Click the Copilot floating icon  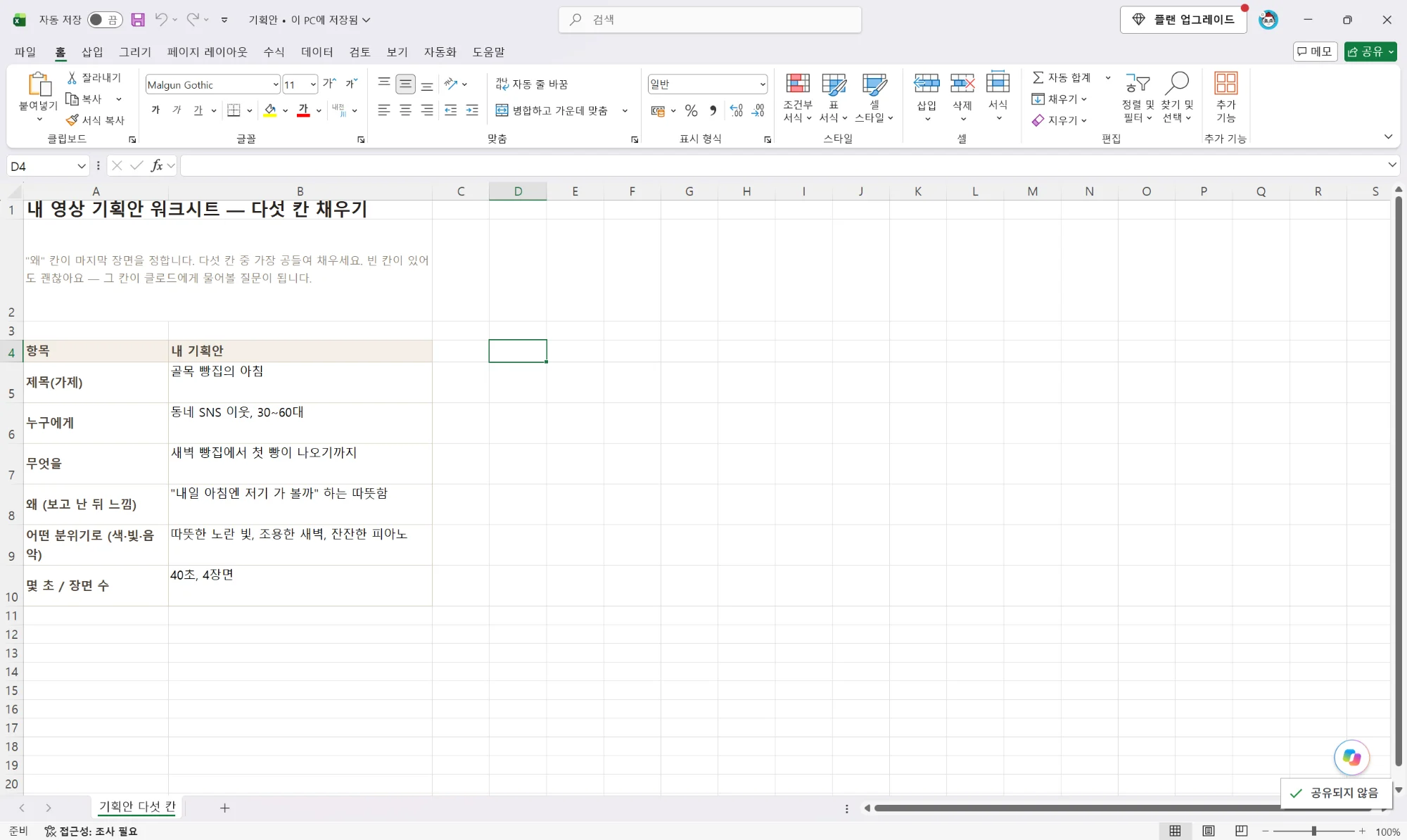click(x=1351, y=757)
